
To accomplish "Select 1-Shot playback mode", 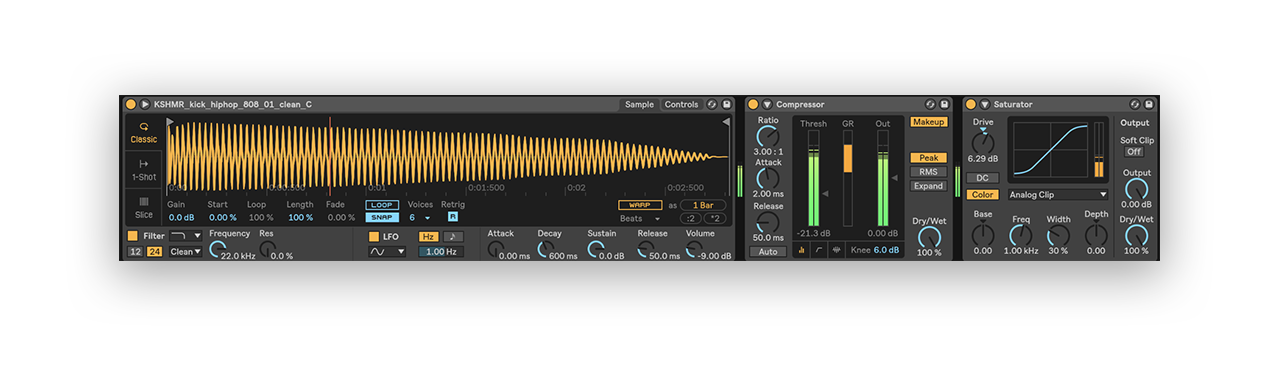I will [144, 169].
